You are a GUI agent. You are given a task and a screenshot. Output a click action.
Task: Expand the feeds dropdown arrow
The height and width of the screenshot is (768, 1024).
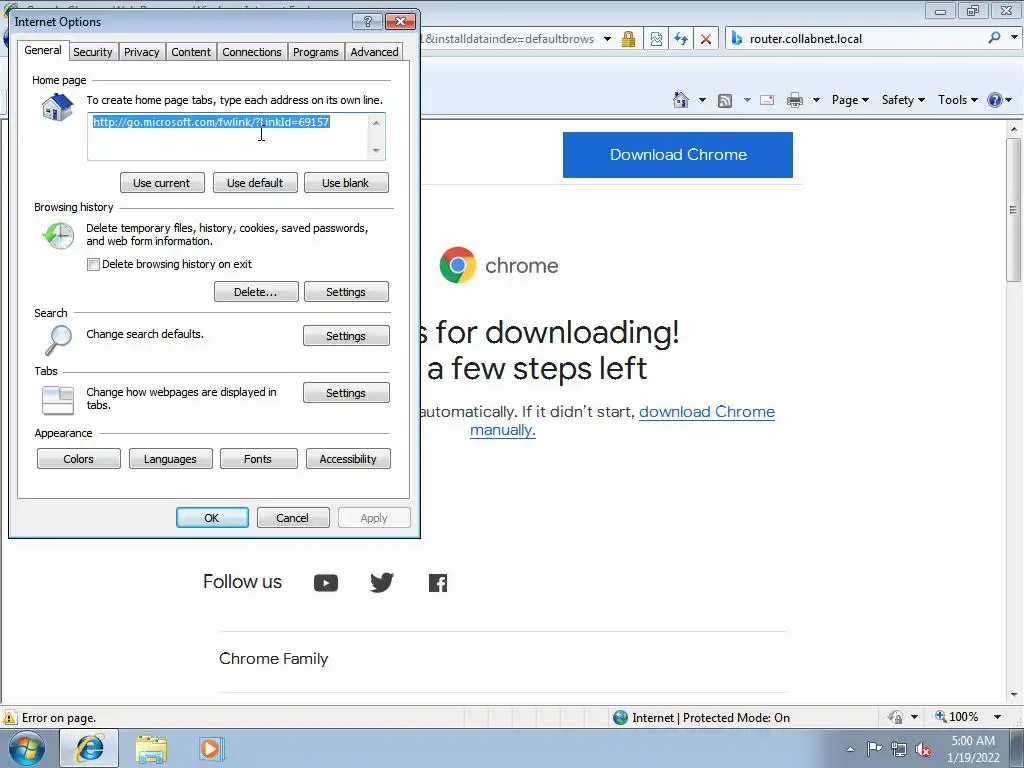point(747,100)
